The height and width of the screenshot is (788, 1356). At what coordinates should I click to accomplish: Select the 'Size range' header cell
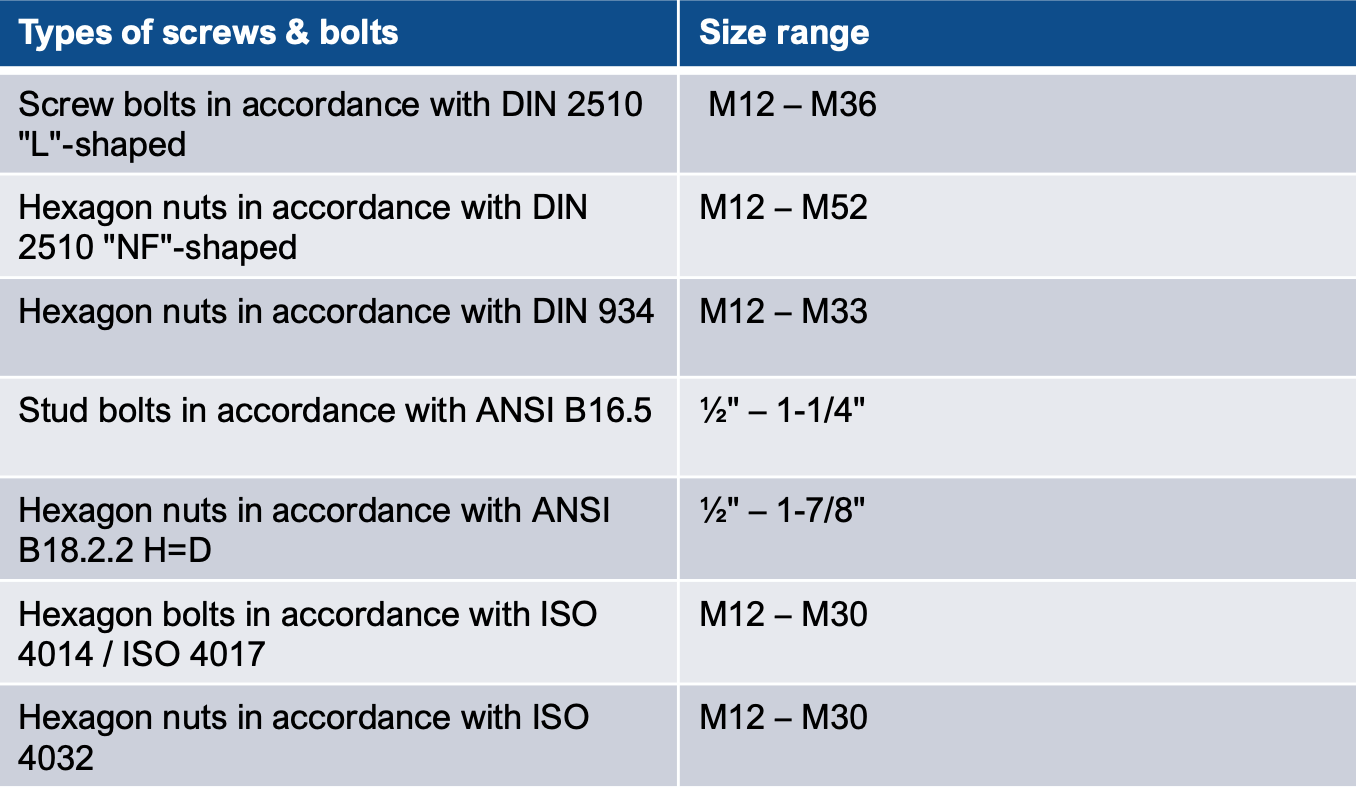click(x=1017, y=33)
